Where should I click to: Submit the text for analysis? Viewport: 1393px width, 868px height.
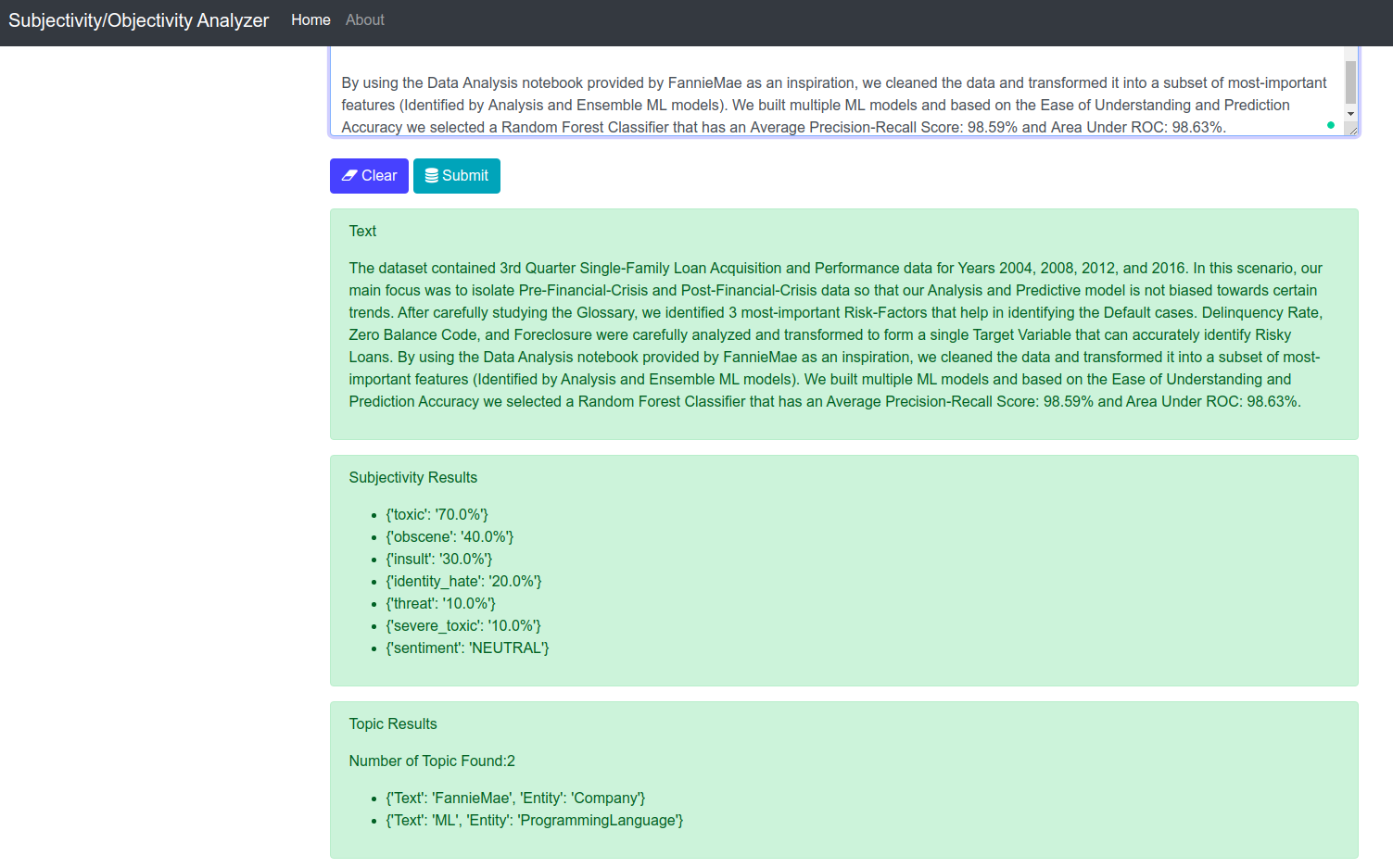457,176
